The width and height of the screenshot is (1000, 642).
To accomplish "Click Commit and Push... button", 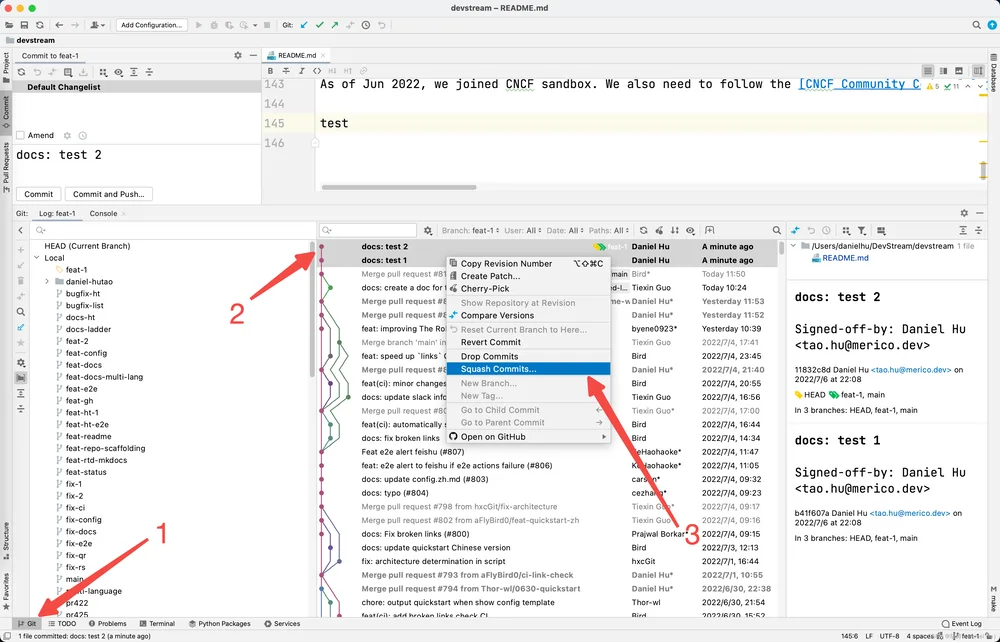I will pos(108,194).
